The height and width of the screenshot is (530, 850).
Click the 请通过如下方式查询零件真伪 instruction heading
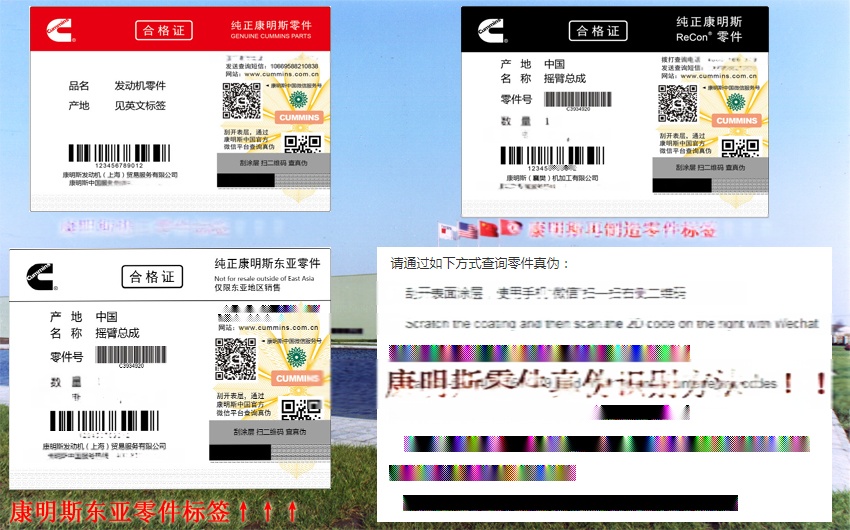tap(480, 264)
